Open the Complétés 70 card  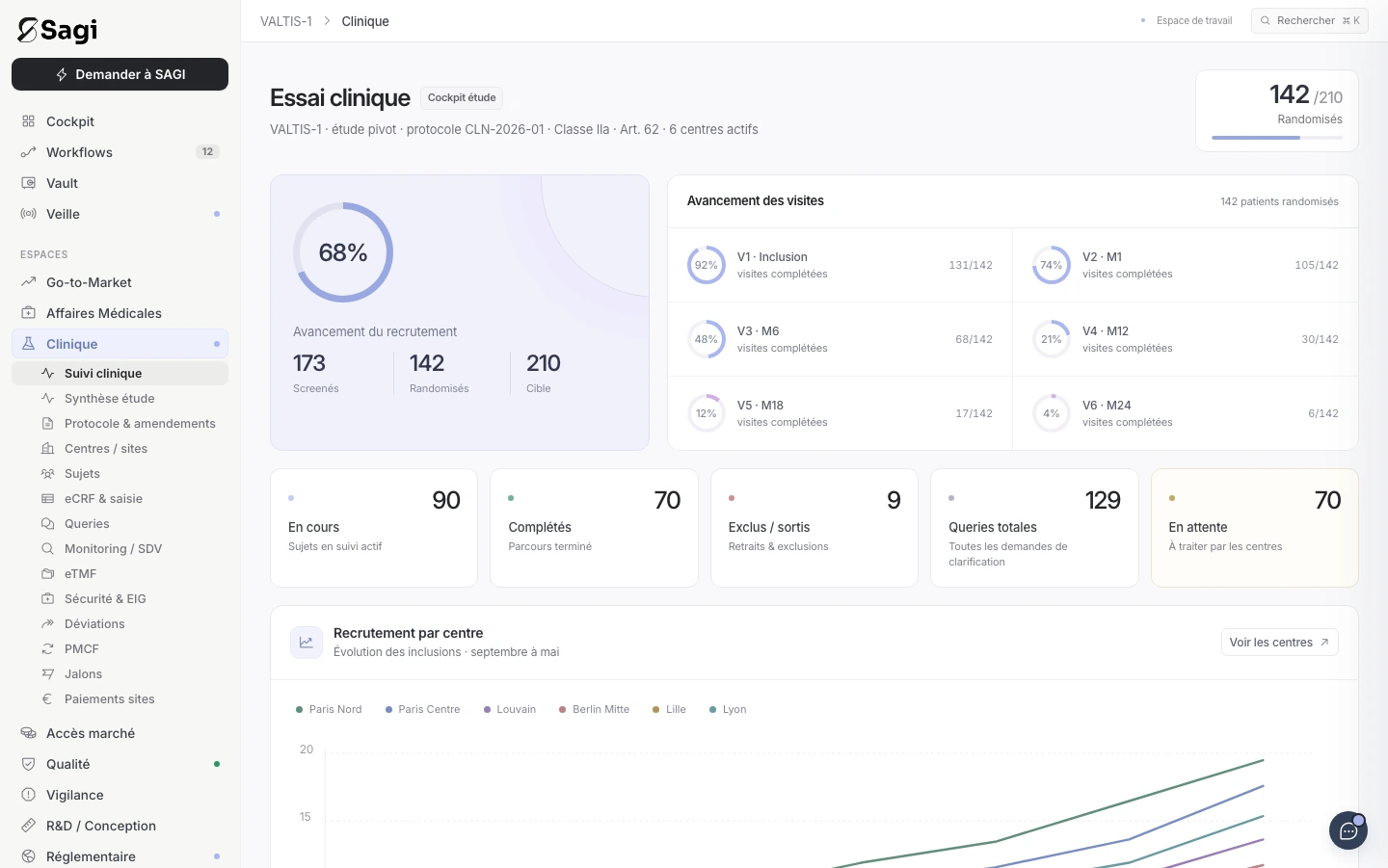(x=594, y=528)
